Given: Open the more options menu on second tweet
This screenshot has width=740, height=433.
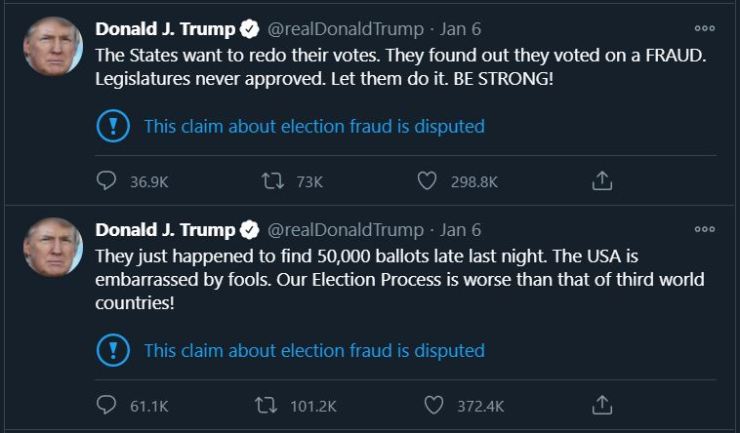Looking at the screenshot, I should pyautogui.click(x=705, y=229).
